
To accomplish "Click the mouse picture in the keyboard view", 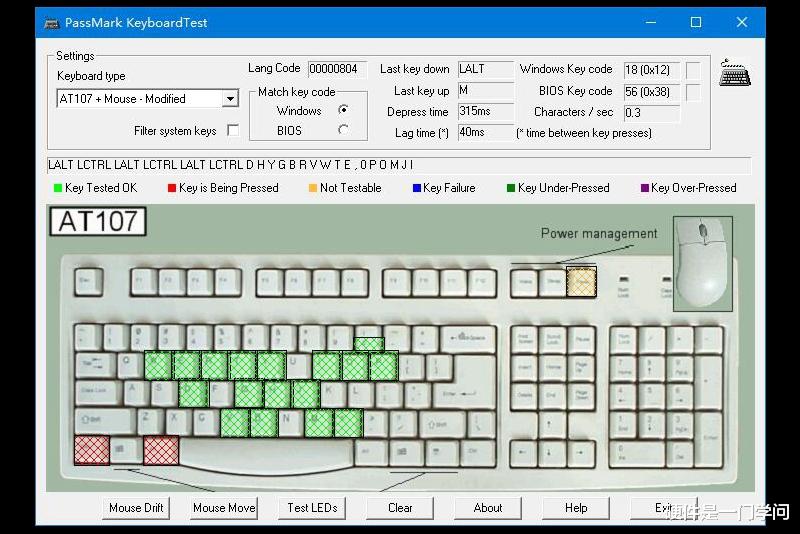I will click(x=703, y=263).
